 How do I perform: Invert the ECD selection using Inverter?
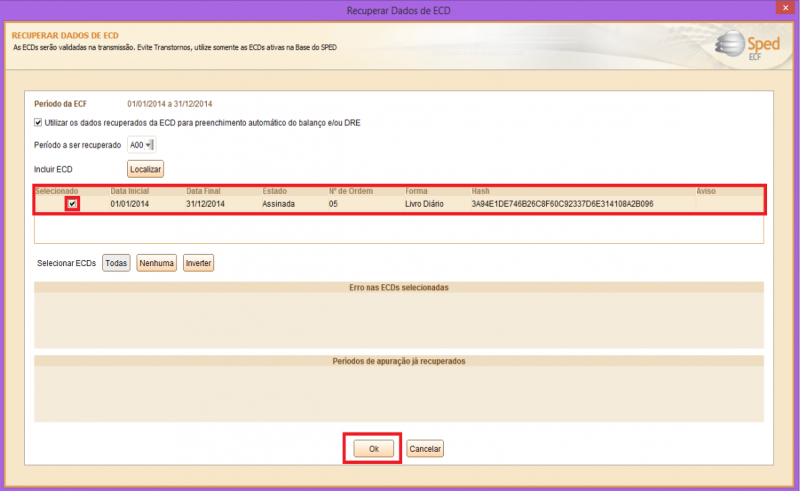(198, 263)
